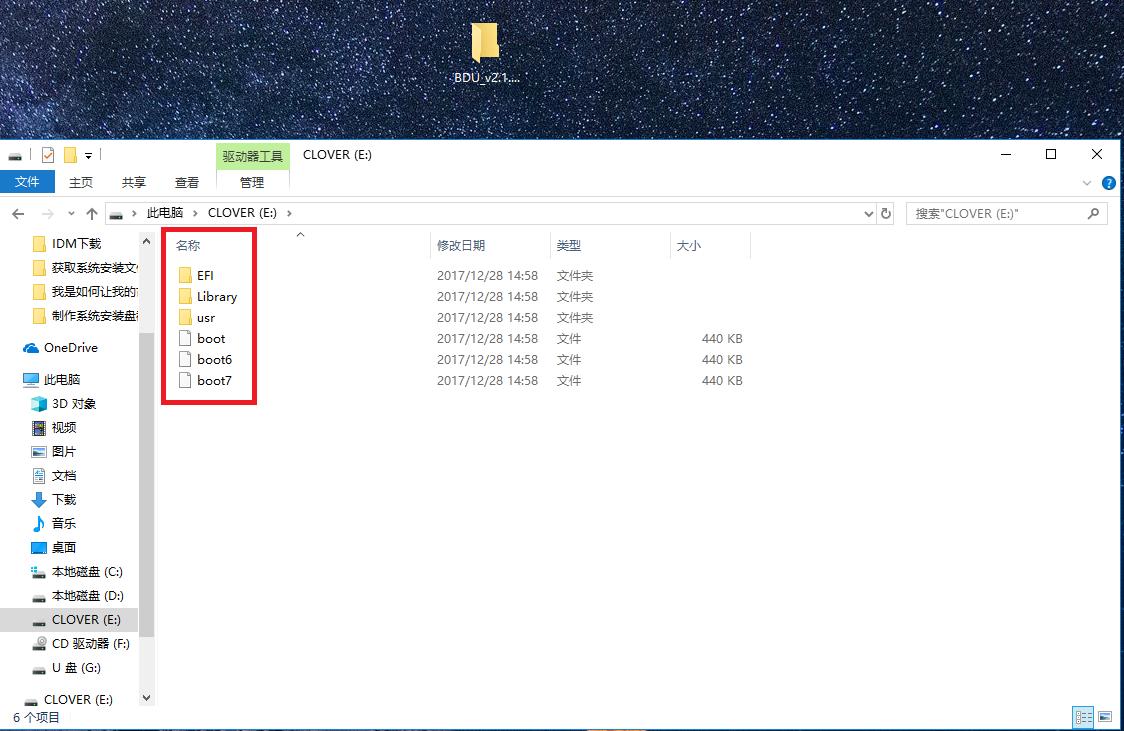Open the address bar history dropdown

point(868,213)
